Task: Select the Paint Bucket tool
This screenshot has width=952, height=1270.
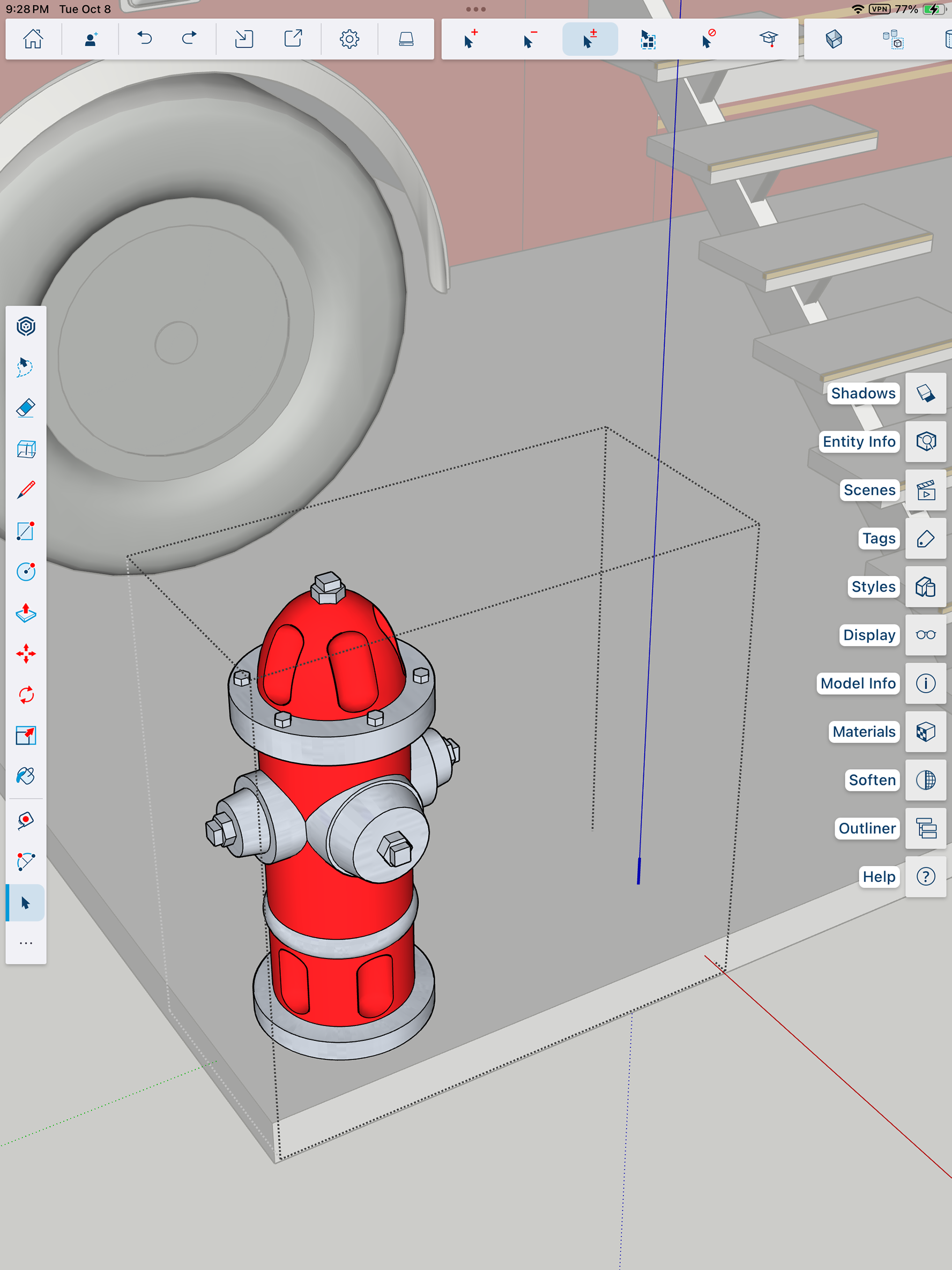Action: tap(26, 776)
